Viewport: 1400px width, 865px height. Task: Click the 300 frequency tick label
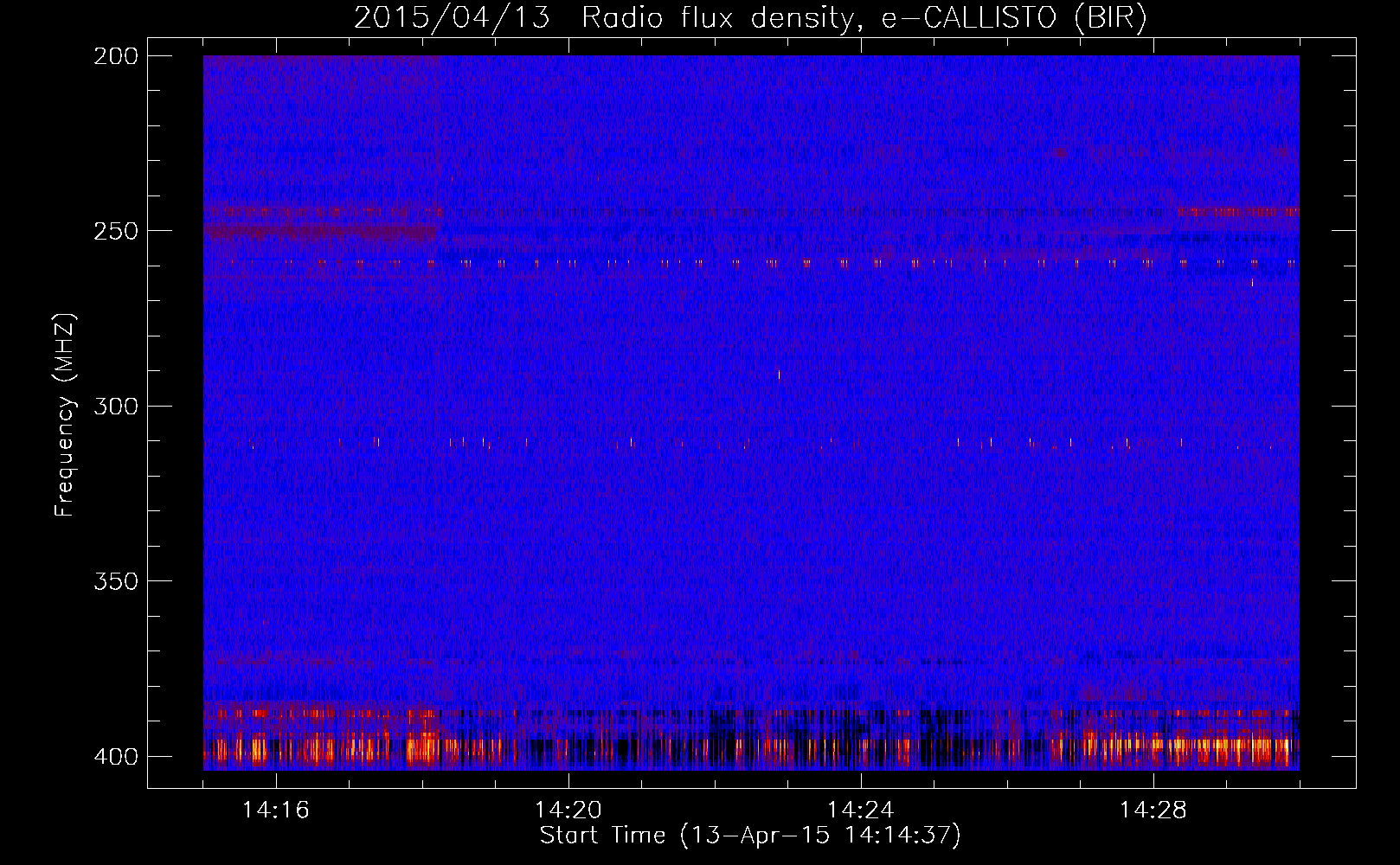[x=116, y=406]
